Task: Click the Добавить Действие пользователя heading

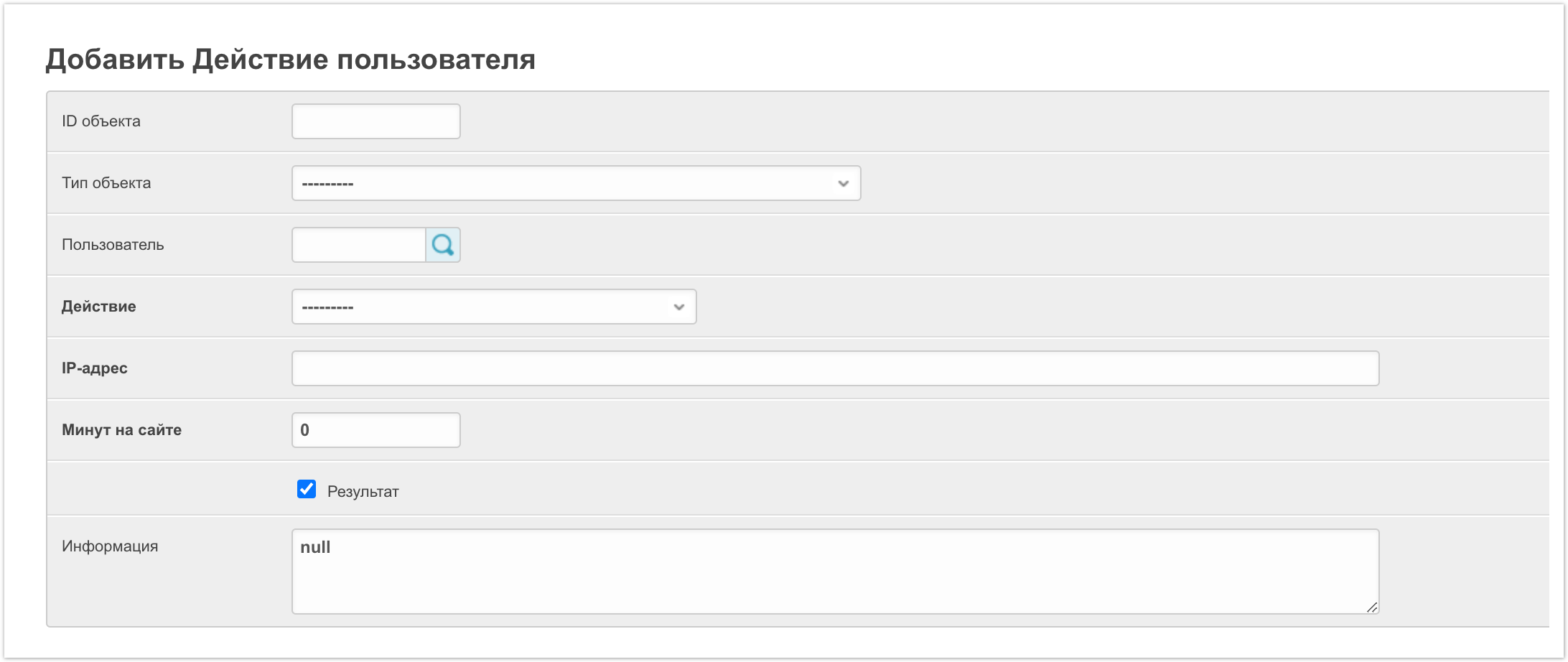Action: [291, 59]
